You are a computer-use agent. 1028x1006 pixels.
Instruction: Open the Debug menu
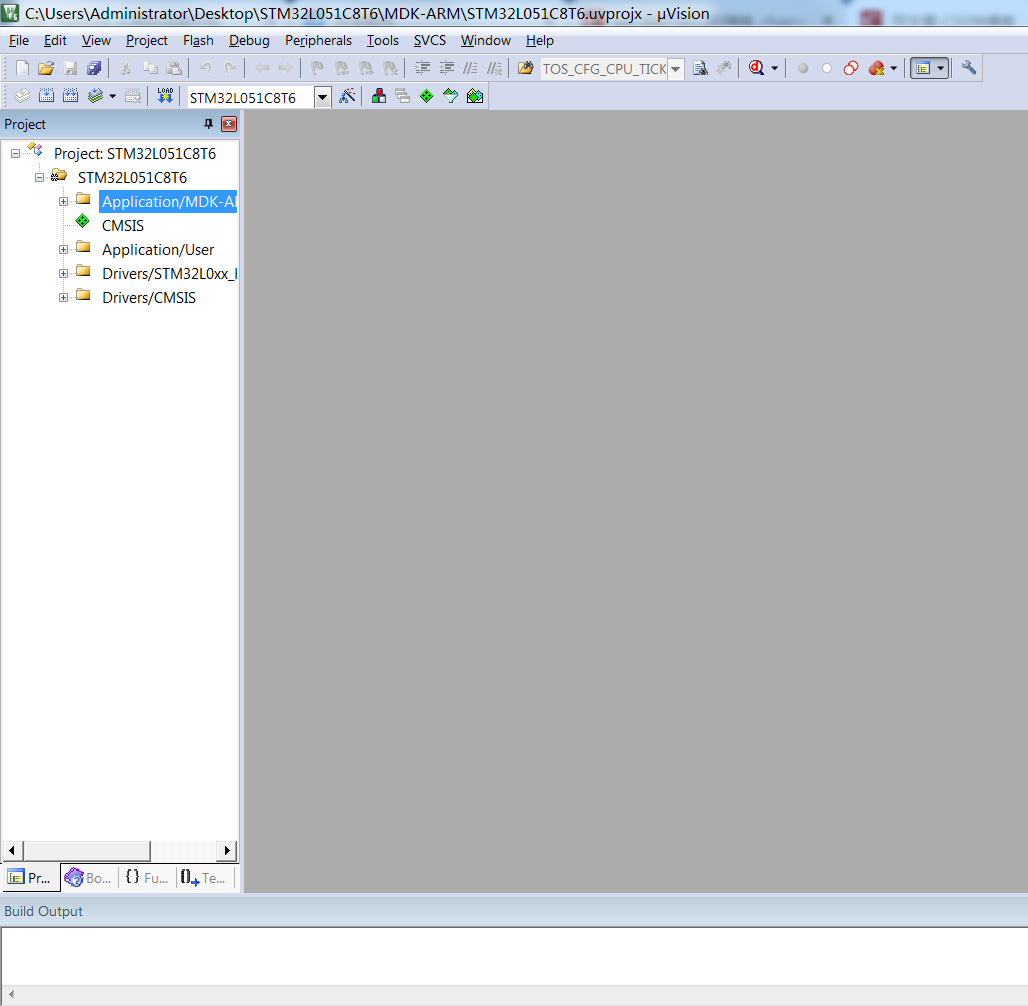249,41
